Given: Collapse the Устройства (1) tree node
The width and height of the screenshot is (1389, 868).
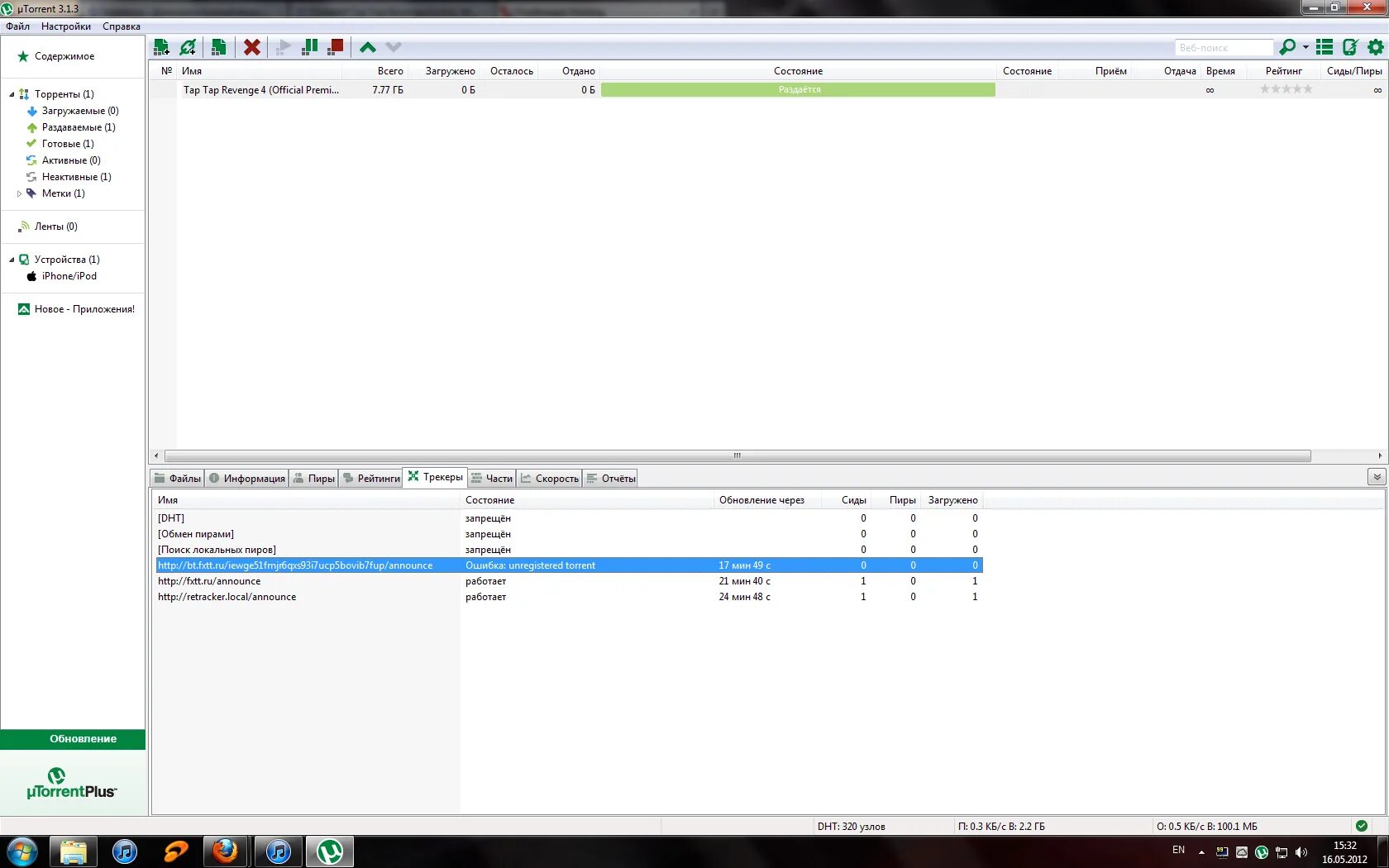Looking at the screenshot, I should coord(12,260).
